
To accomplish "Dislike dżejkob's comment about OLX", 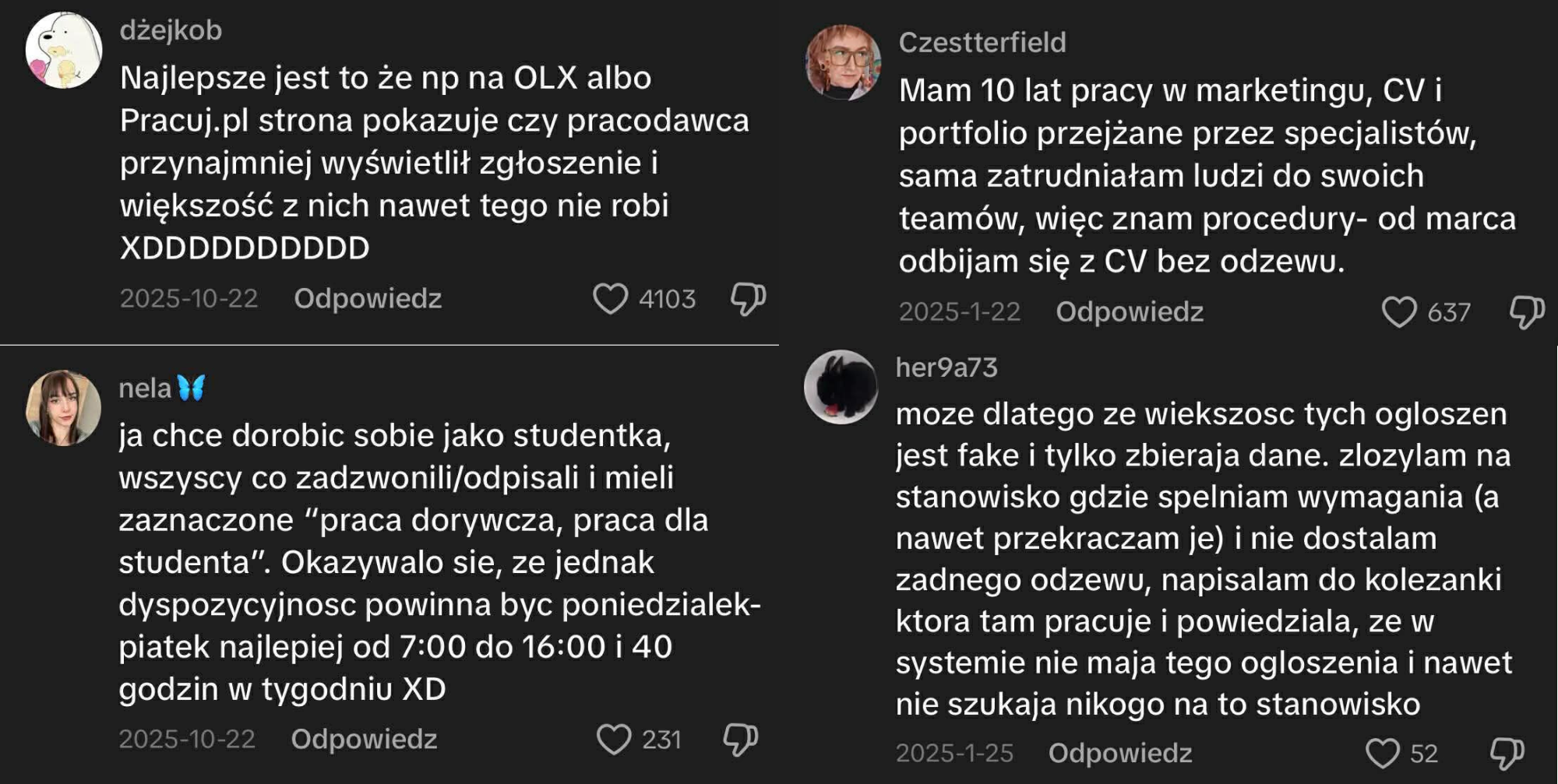I will [748, 299].
